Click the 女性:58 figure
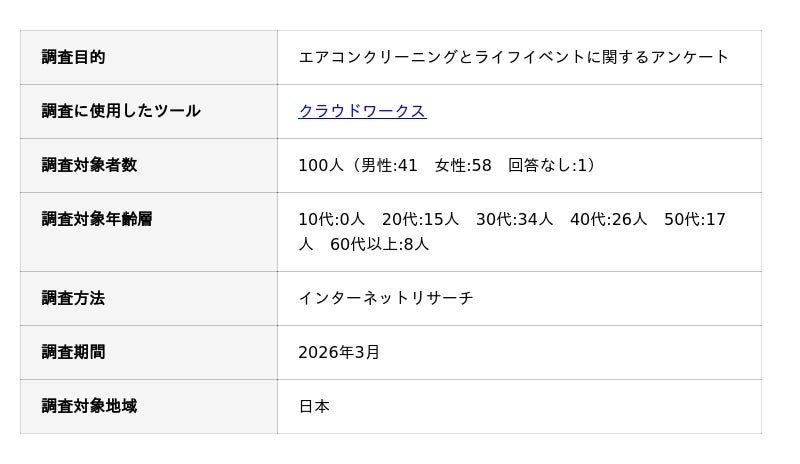800x464 pixels. click(463, 165)
